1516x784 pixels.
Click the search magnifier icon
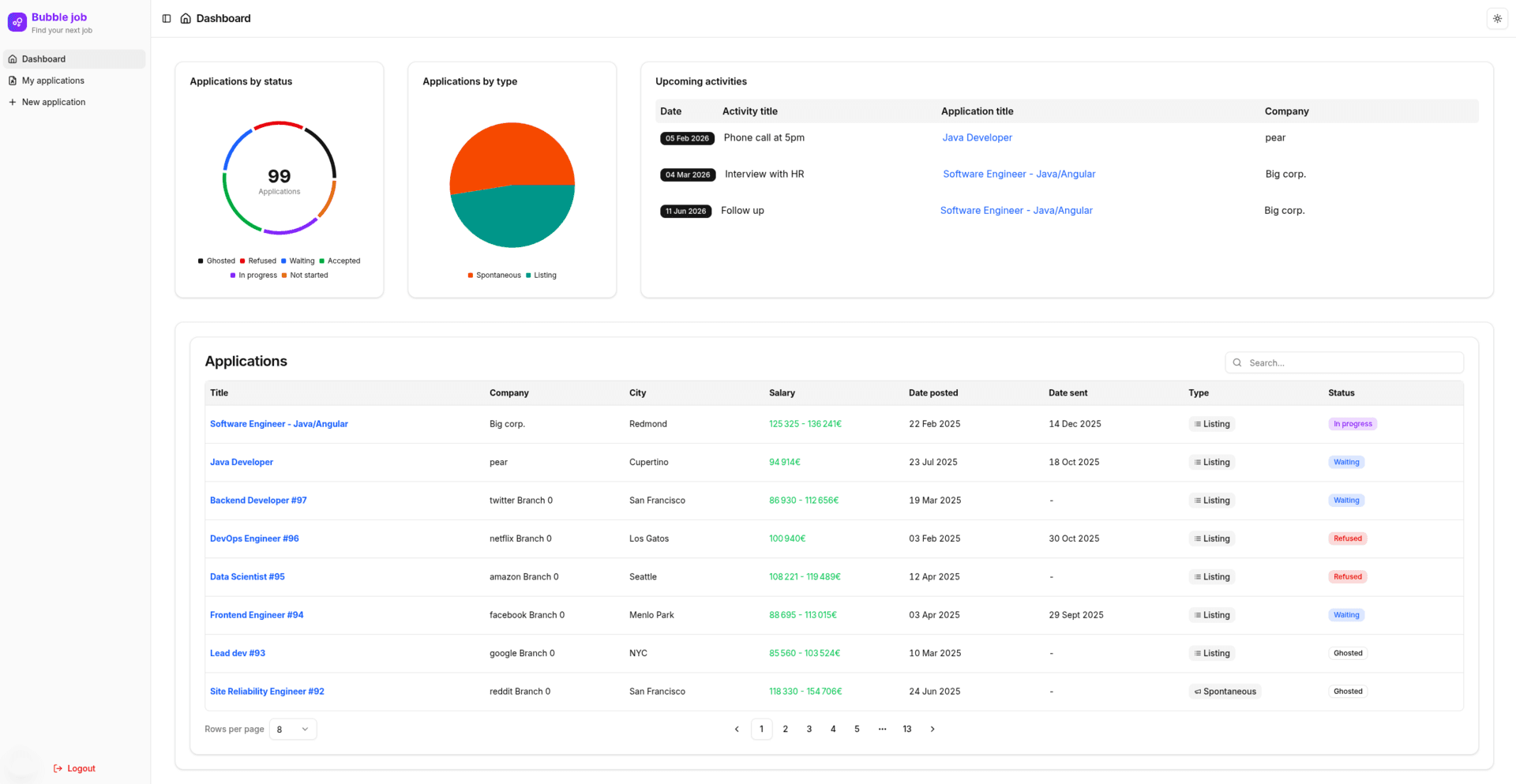pos(1237,362)
